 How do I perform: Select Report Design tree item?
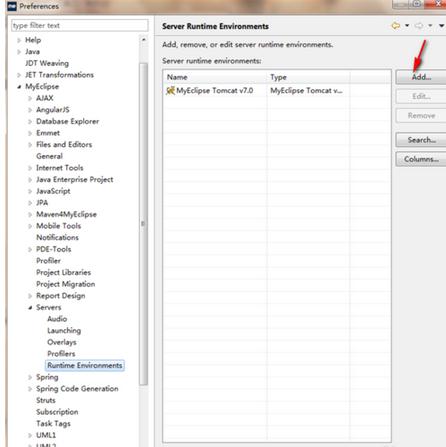tap(61, 296)
